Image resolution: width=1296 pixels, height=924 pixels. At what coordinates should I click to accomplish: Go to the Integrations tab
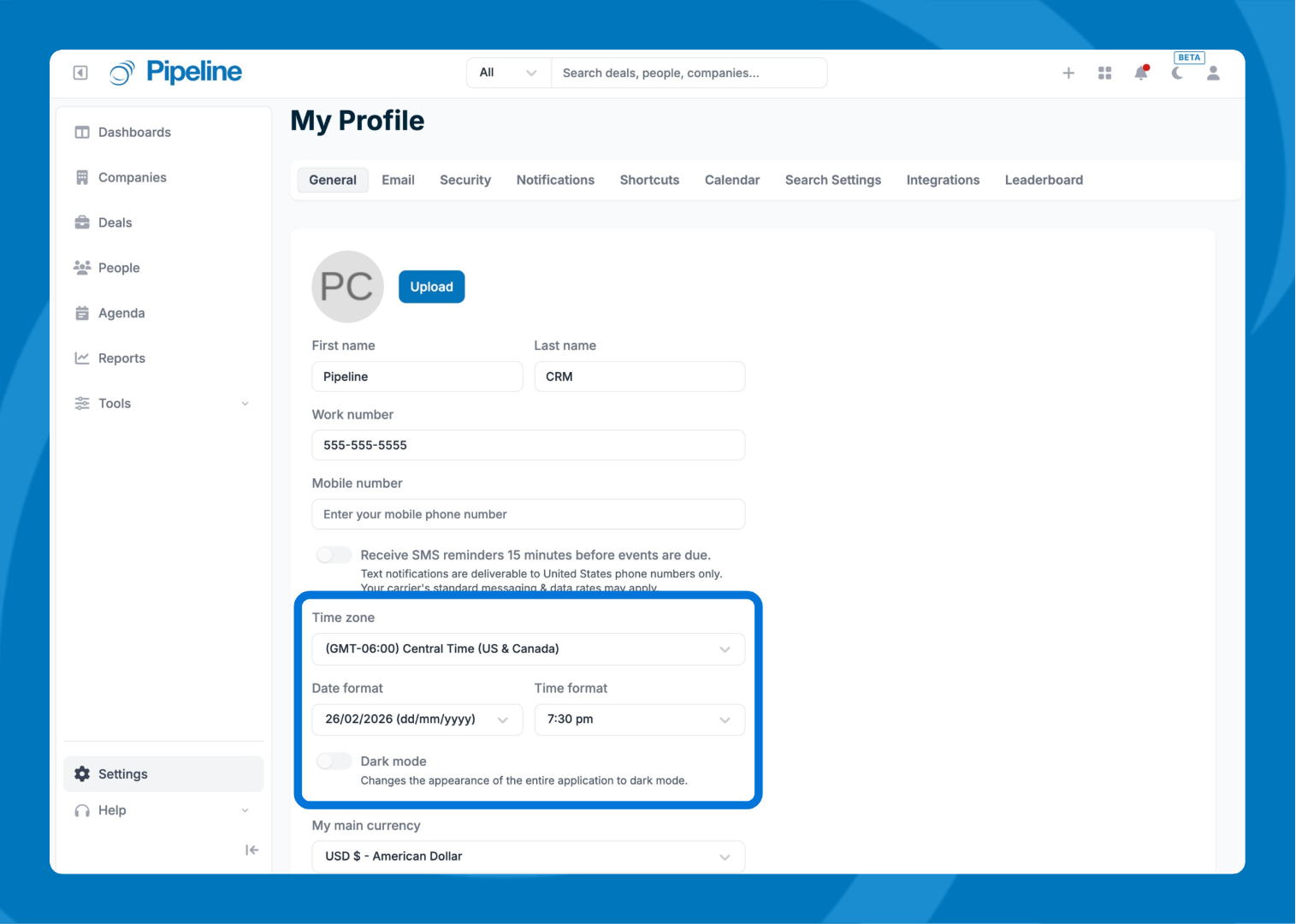943,181
